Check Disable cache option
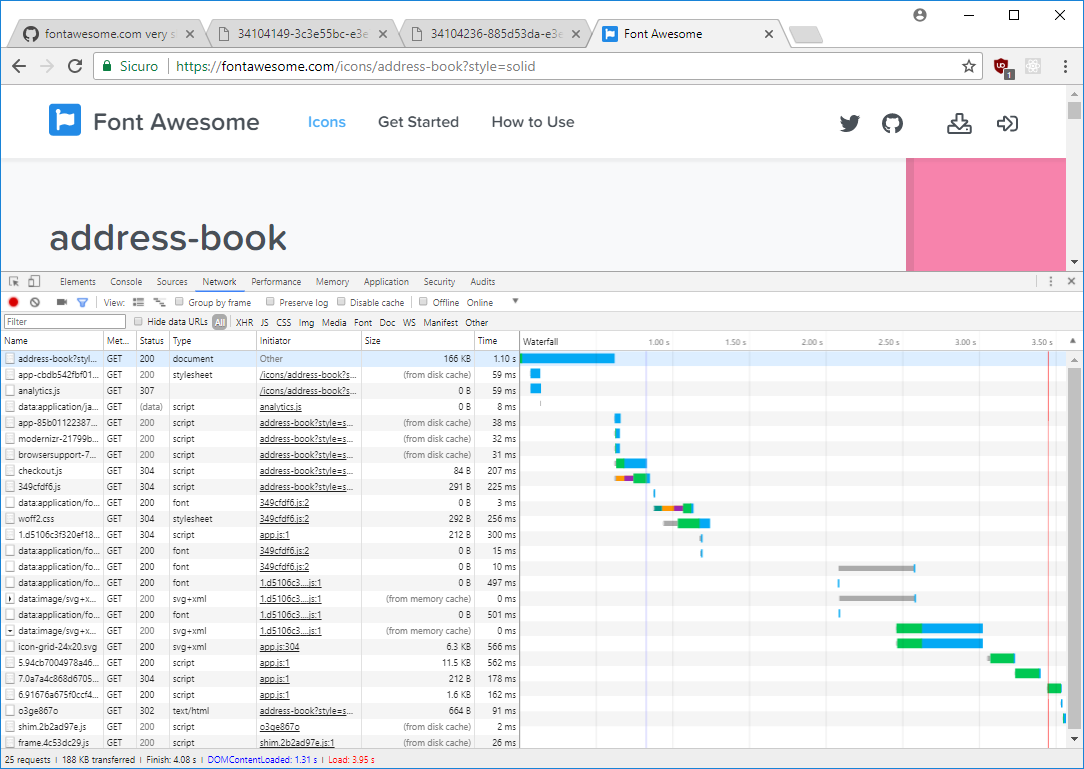 coord(341,302)
